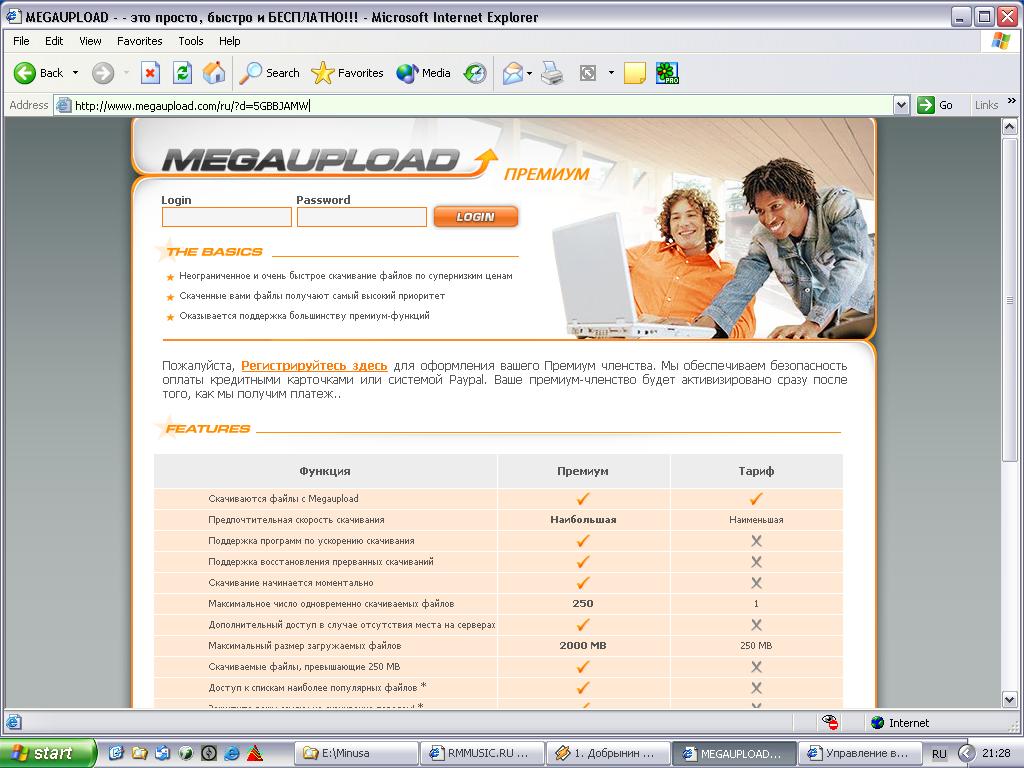This screenshot has width=1024, height=768.
Task: Launch ICQ Pro from toolbar
Action: [667, 72]
